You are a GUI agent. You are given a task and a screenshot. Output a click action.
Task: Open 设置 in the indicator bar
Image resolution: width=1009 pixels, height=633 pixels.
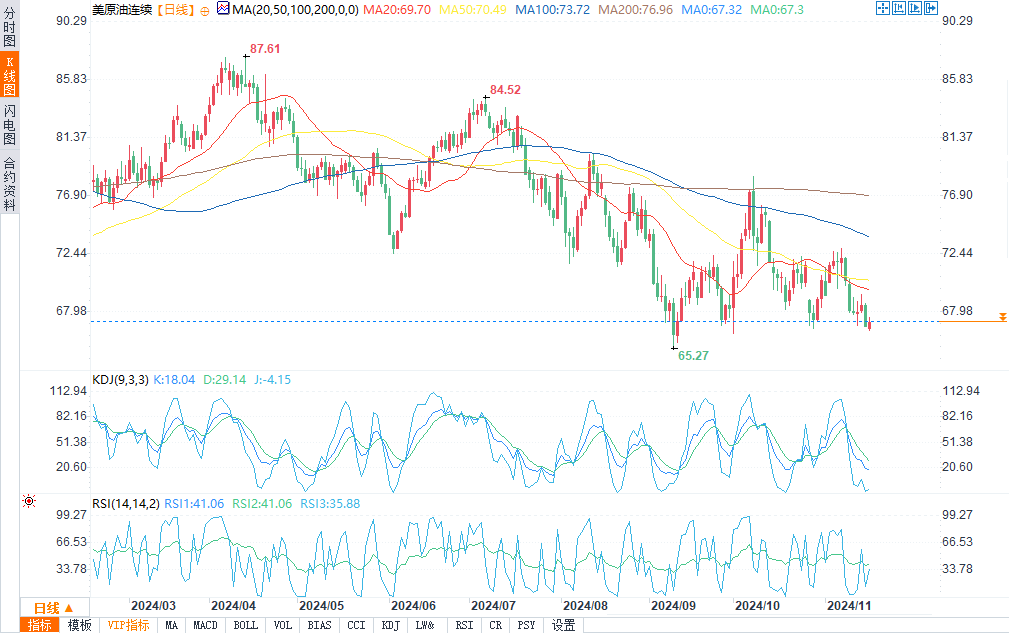pyautogui.click(x=563, y=625)
